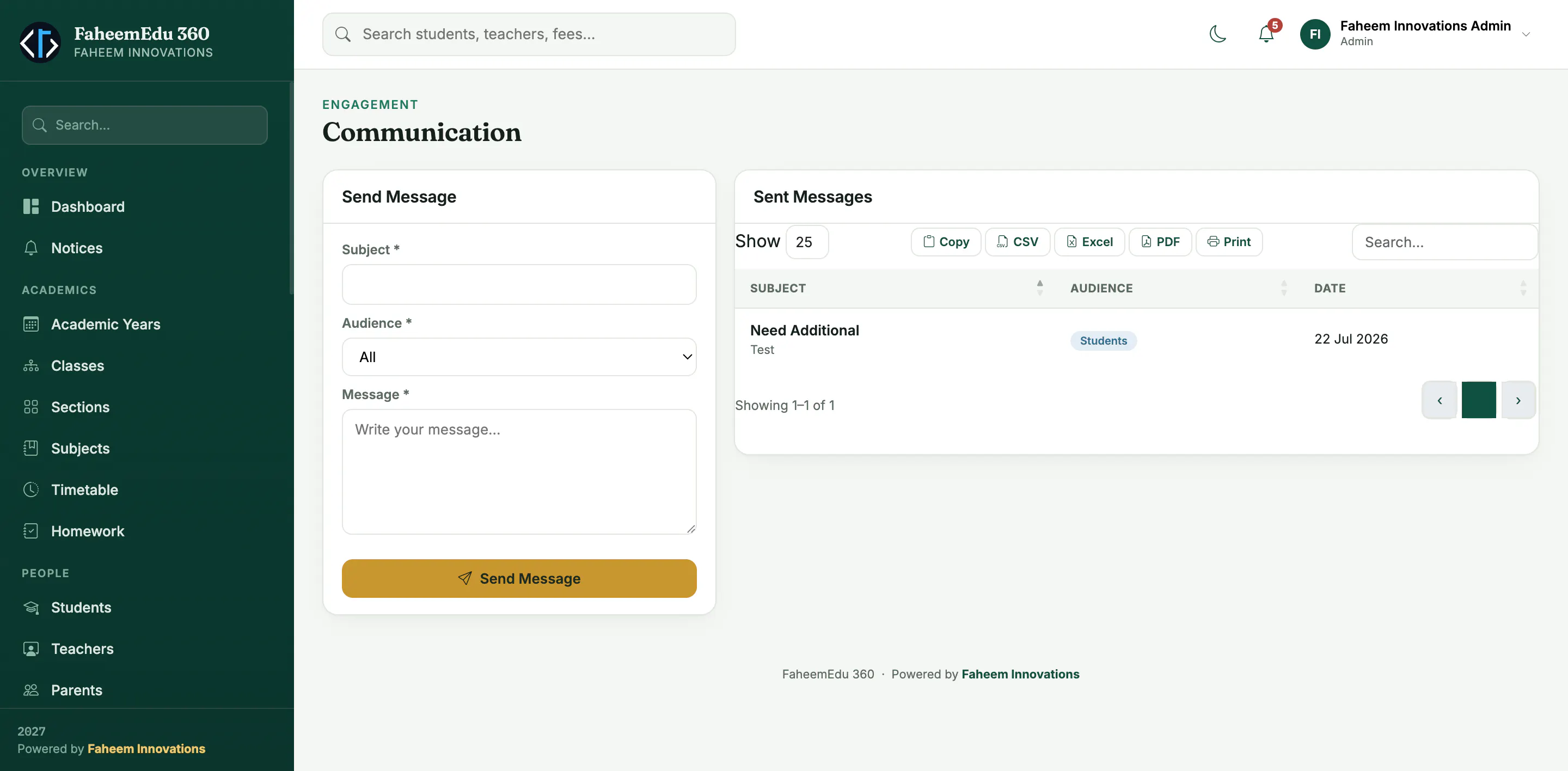This screenshot has width=1568, height=771.
Task: Click the Homework checklist icon
Action: click(x=30, y=531)
